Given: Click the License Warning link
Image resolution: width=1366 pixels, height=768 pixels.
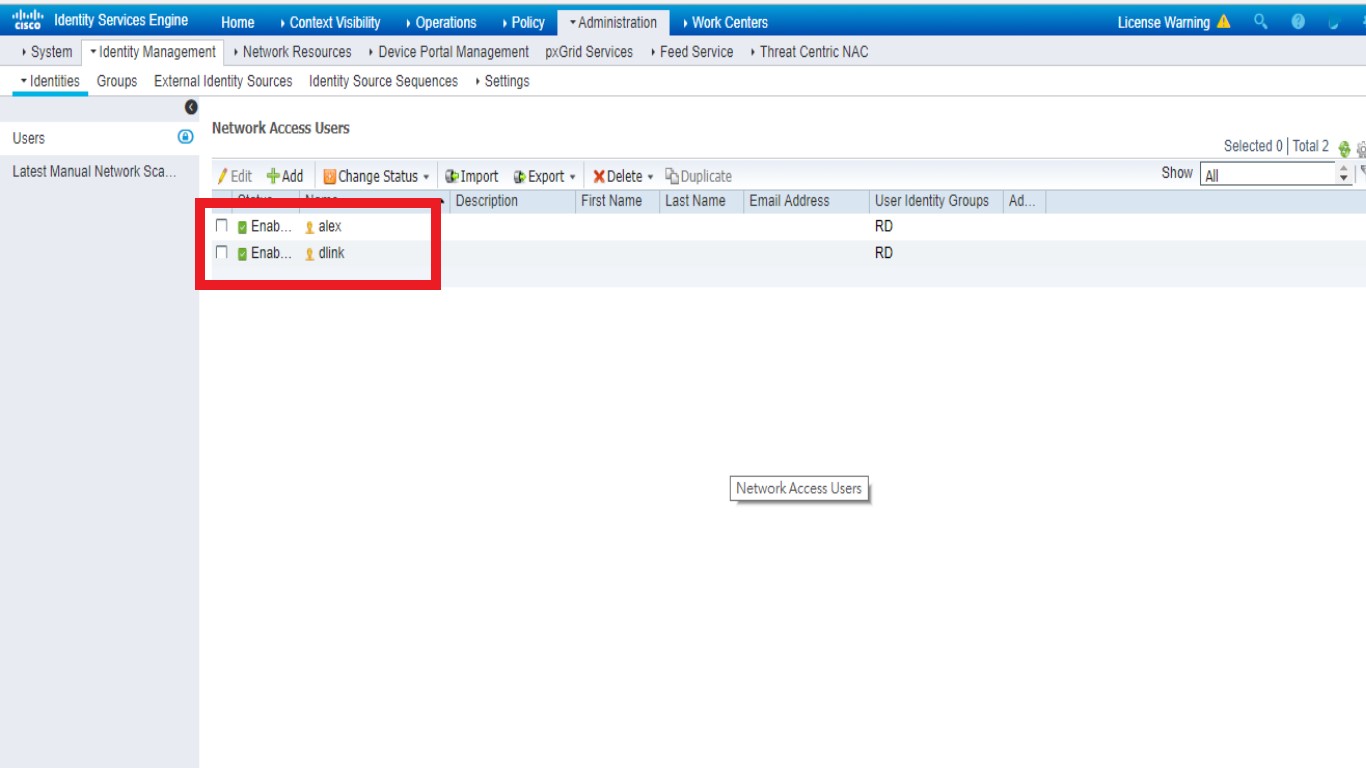Looking at the screenshot, I should (1163, 22).
